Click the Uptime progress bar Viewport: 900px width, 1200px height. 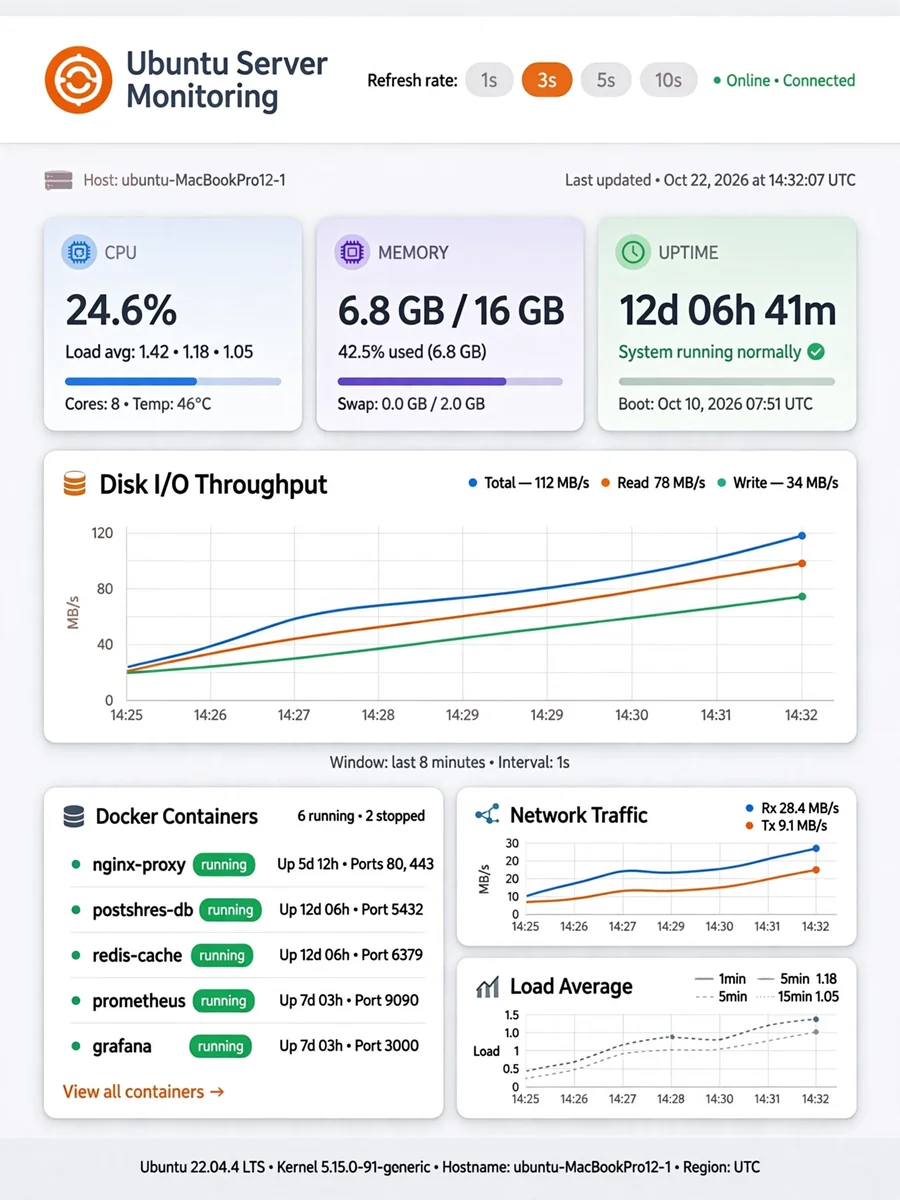coord(727,381)
